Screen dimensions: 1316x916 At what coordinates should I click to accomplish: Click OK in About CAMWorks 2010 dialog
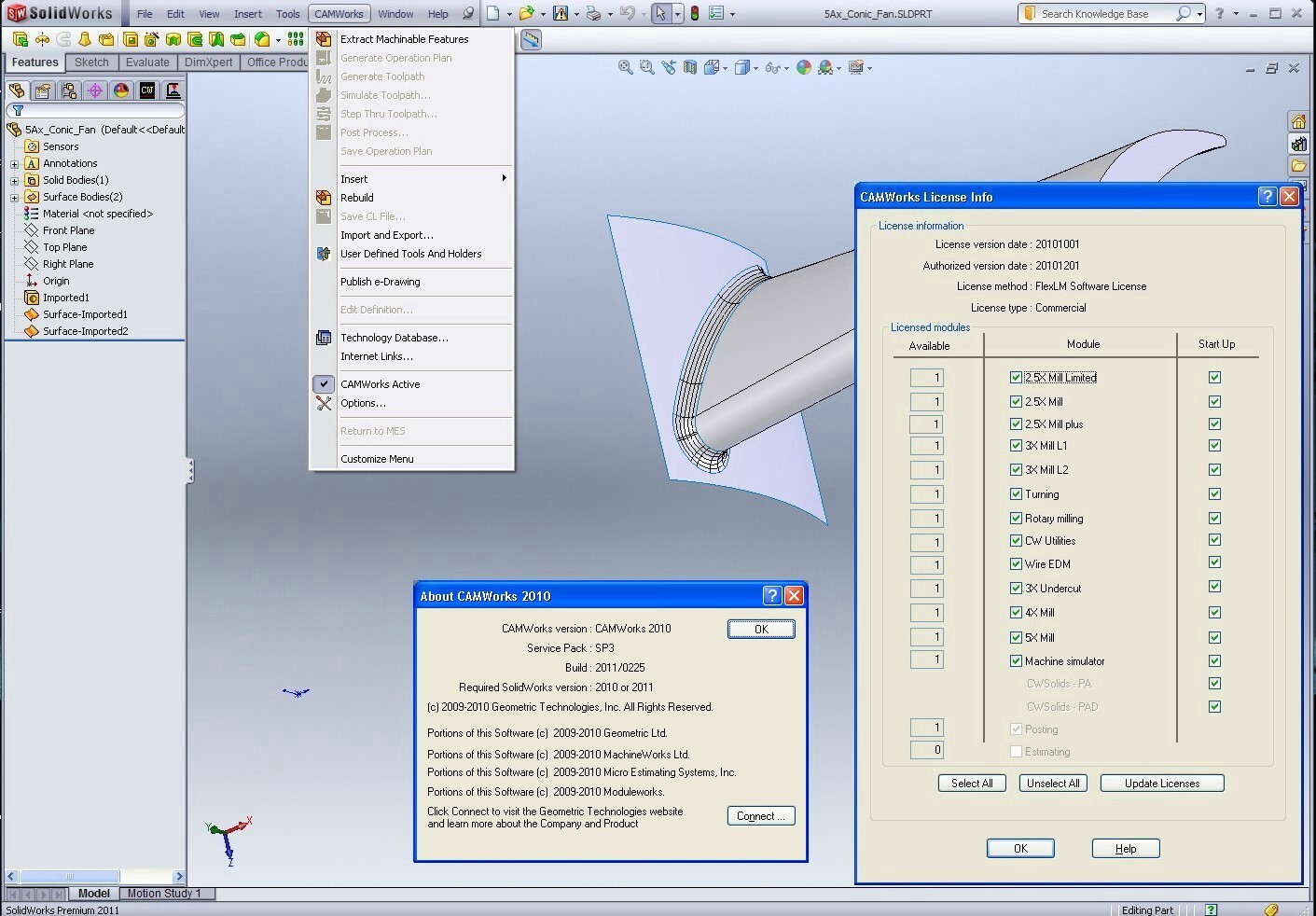point(761,630)
